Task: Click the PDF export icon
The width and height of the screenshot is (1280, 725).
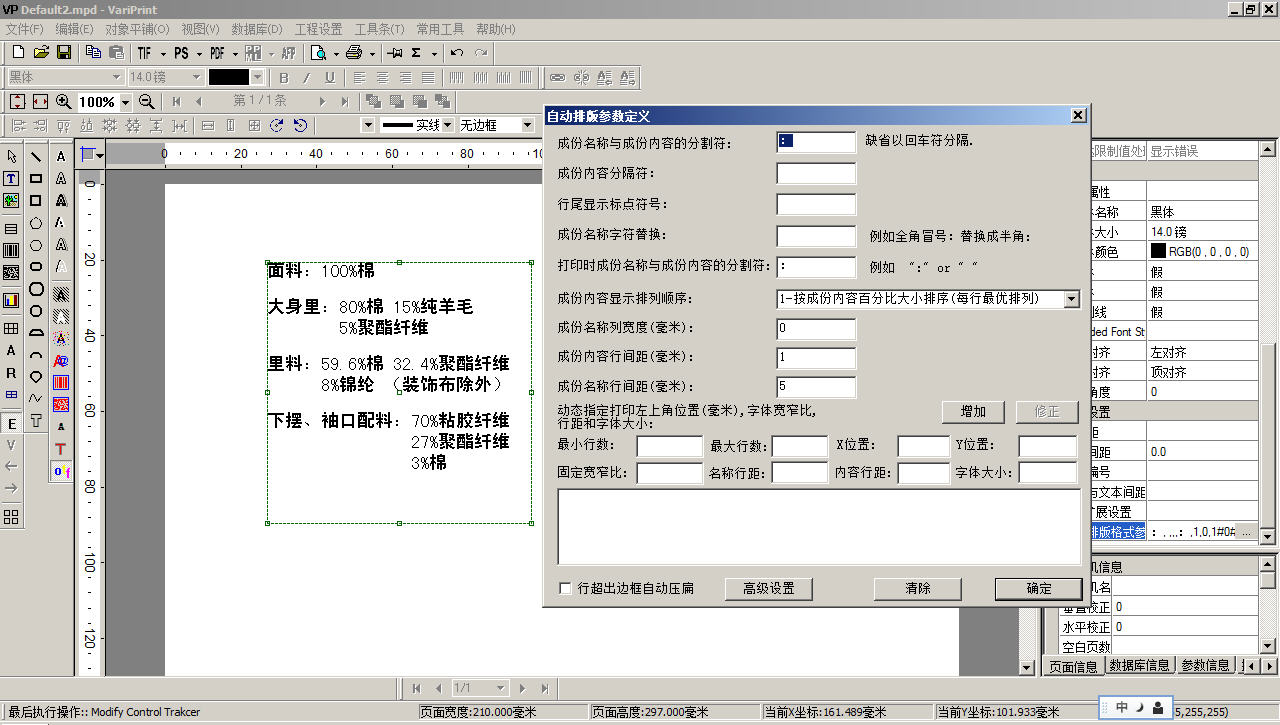Action: coord(217,53)
